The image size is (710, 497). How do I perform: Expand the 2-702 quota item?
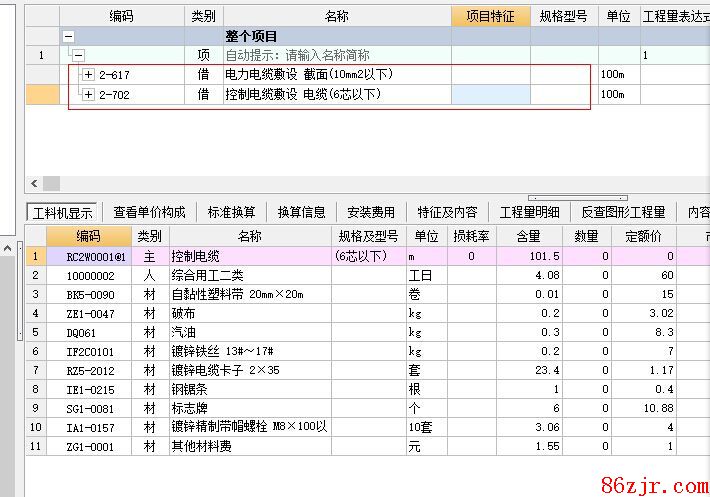coord(89,94)
